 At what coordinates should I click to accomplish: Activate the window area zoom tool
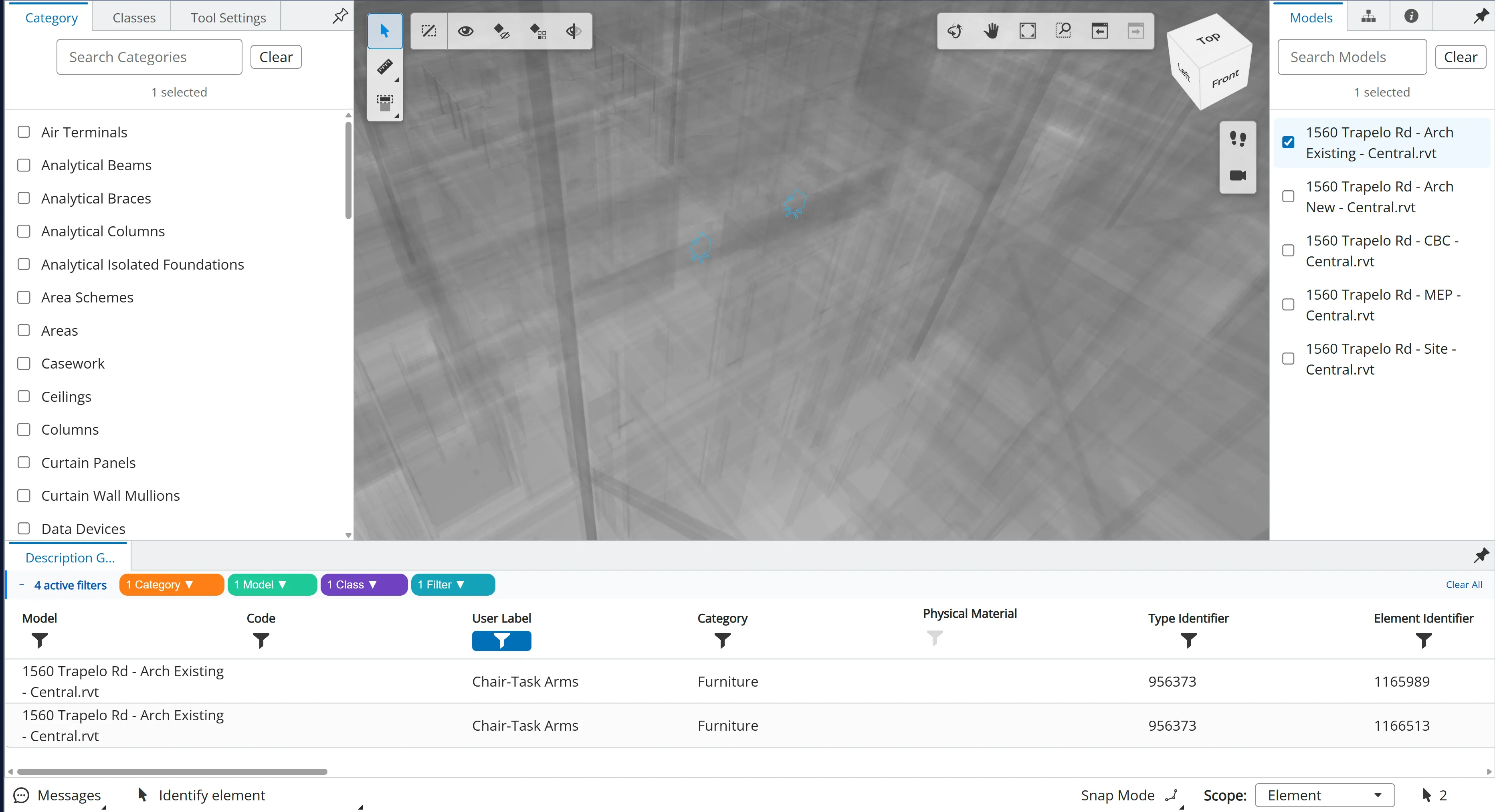pos(1063,31)
